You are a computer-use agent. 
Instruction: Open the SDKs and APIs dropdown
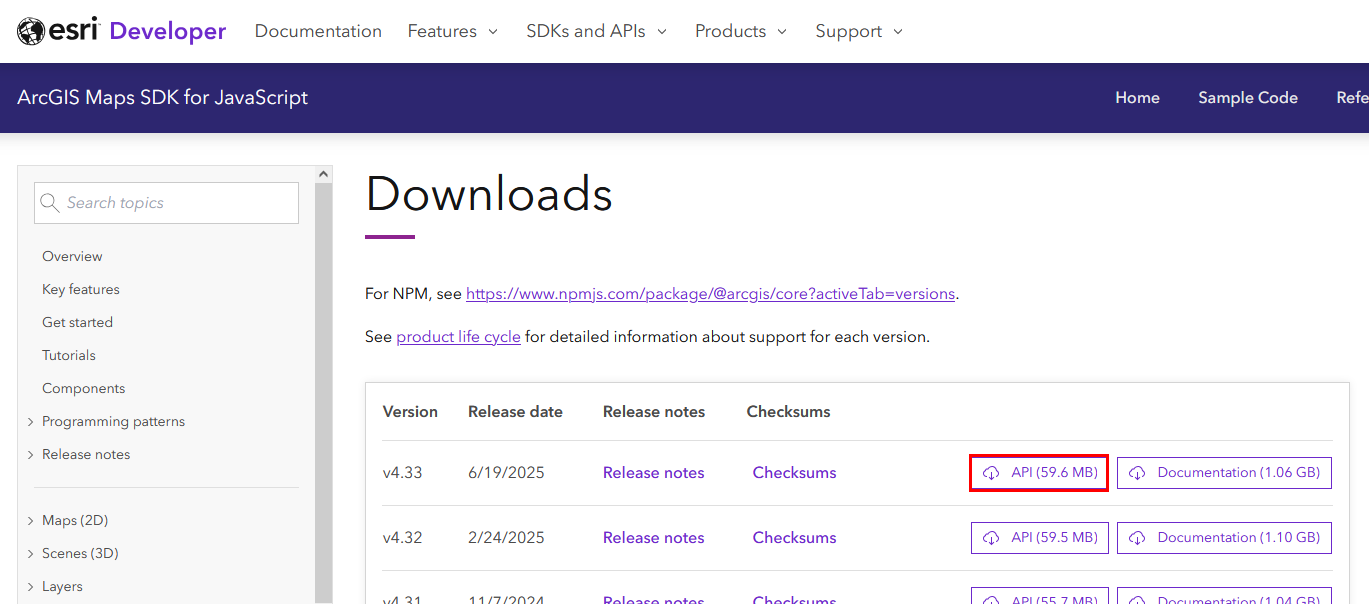click(x=596, y=31)
